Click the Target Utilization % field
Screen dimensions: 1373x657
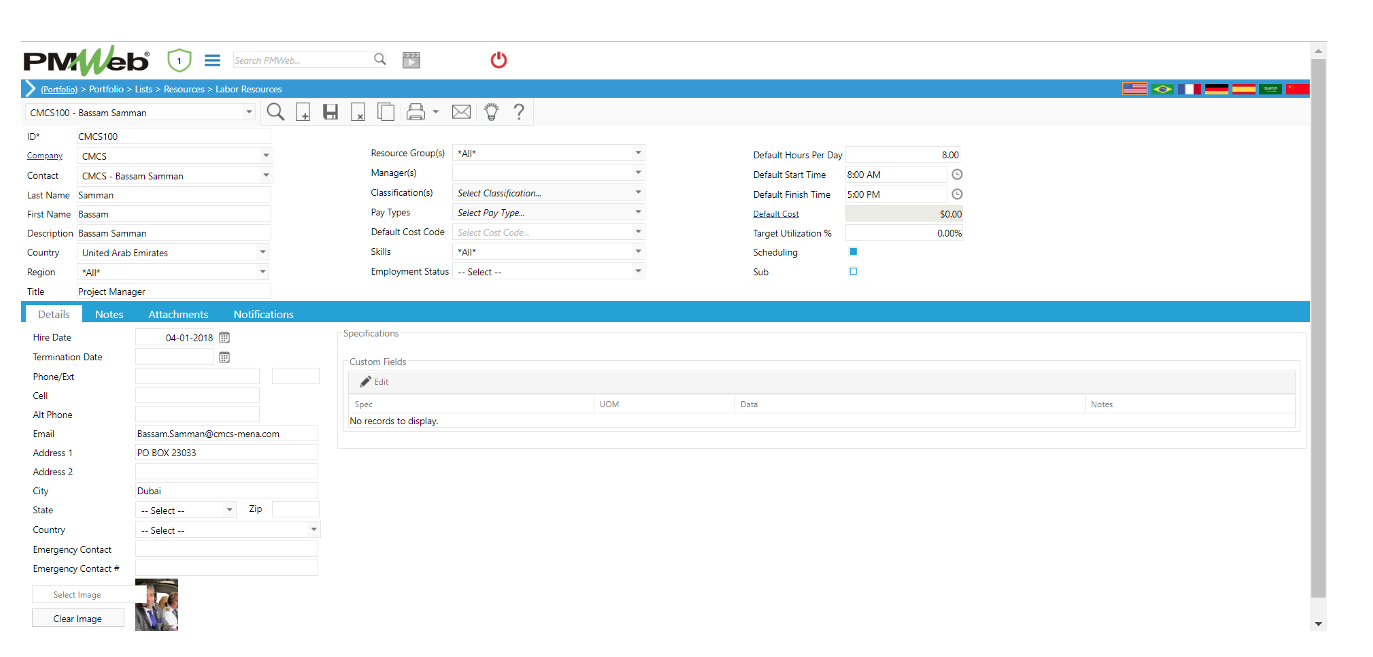pyautogui.click(x=904, y=233)
